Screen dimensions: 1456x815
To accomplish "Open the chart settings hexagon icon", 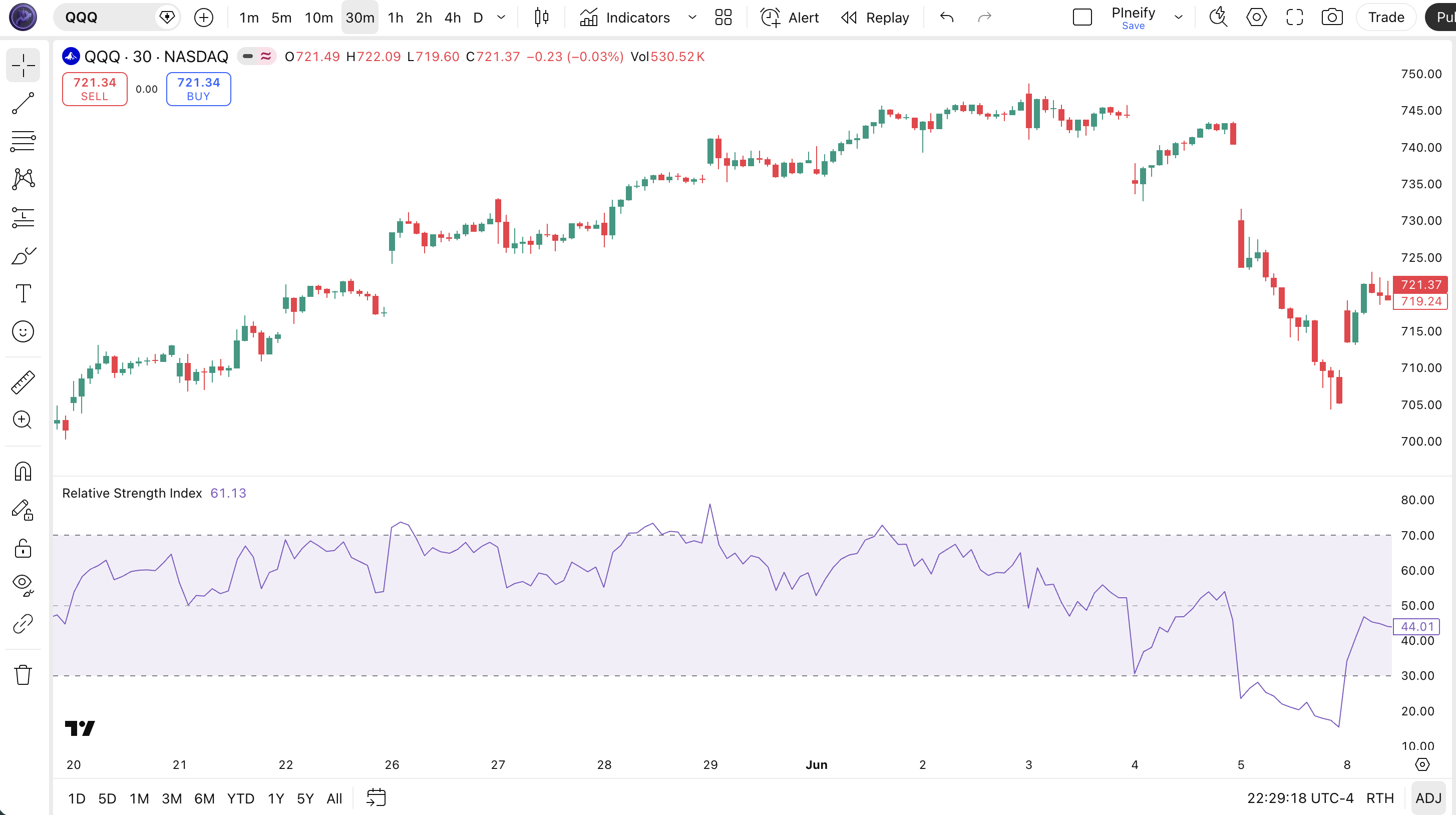I will (1256, 18).
